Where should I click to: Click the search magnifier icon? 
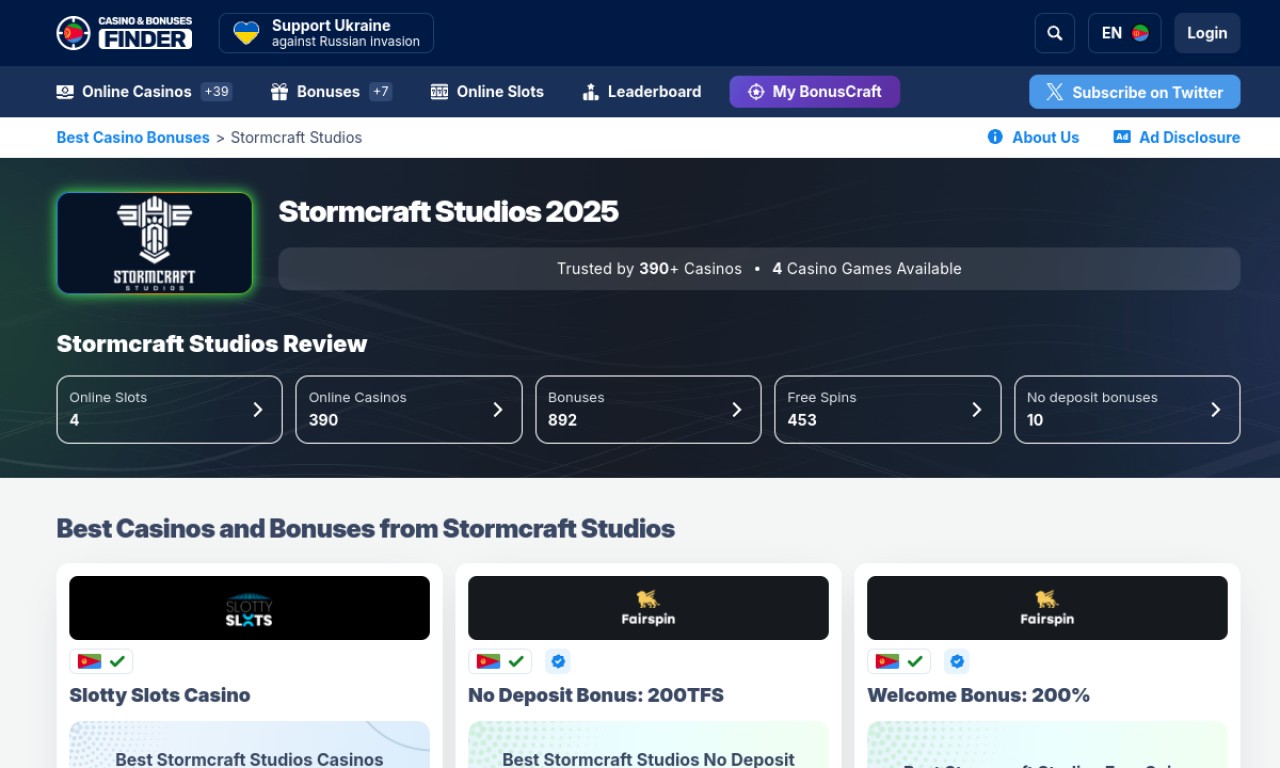pyautogui.click(x=1054, y=33)
